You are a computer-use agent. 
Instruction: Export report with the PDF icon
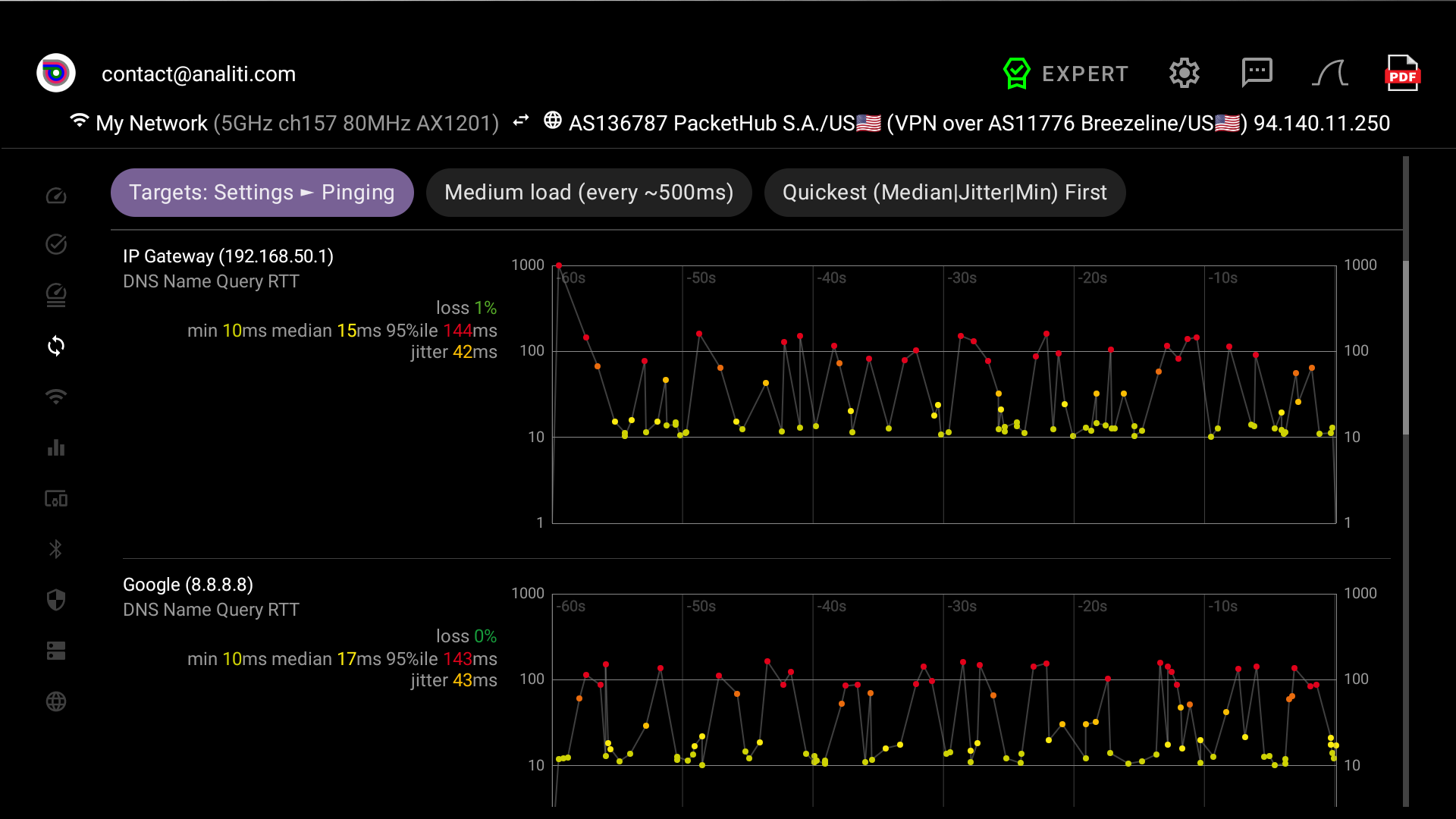pos(1402,74)
